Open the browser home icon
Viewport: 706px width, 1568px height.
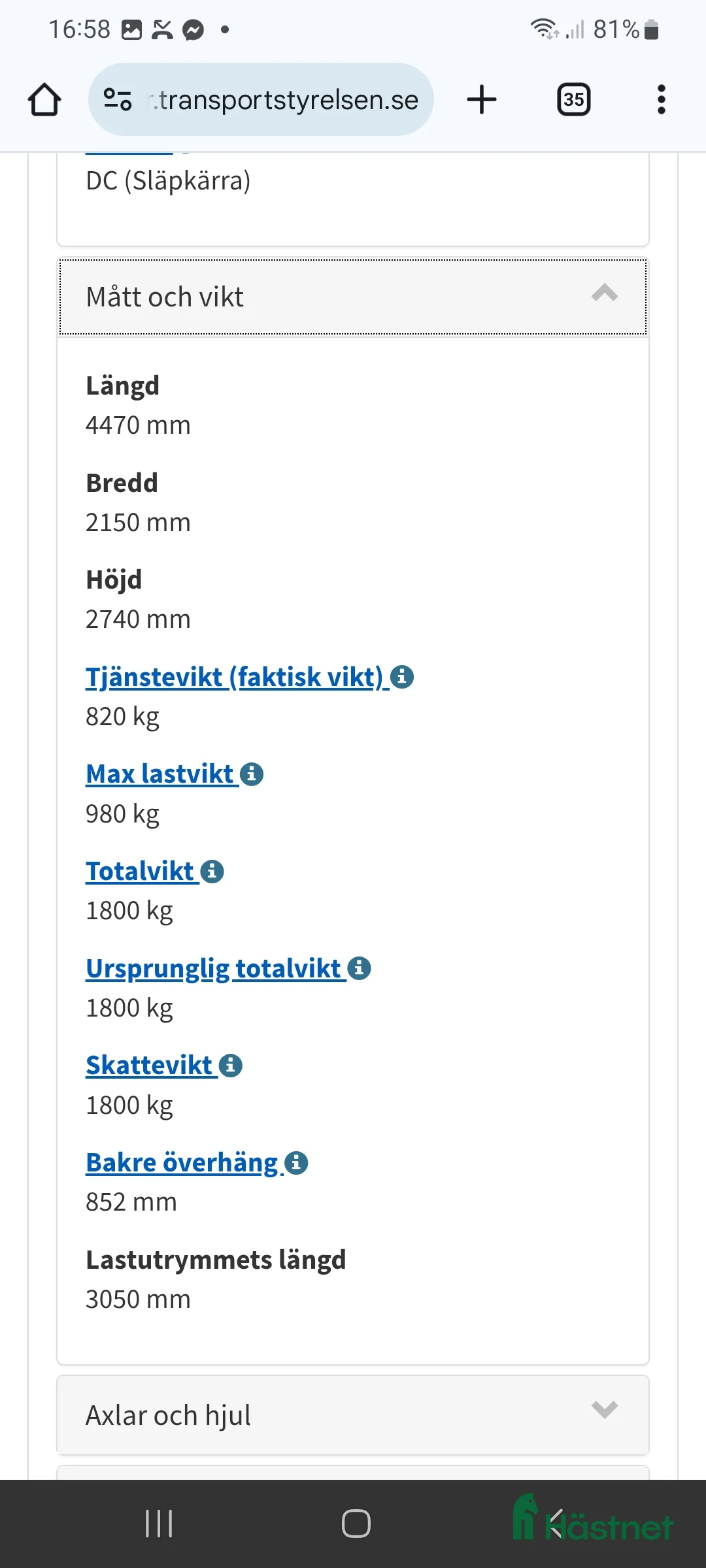(44, 99)
